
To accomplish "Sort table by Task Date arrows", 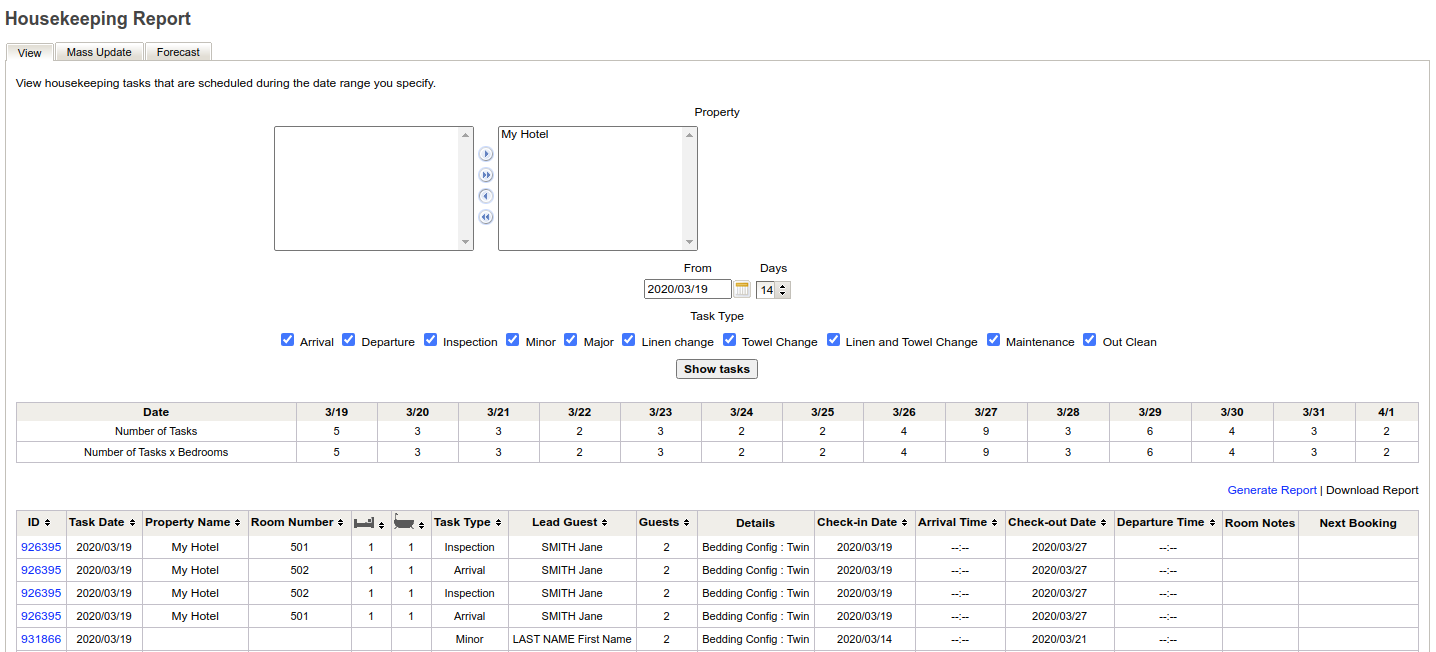I will [132, 523].
